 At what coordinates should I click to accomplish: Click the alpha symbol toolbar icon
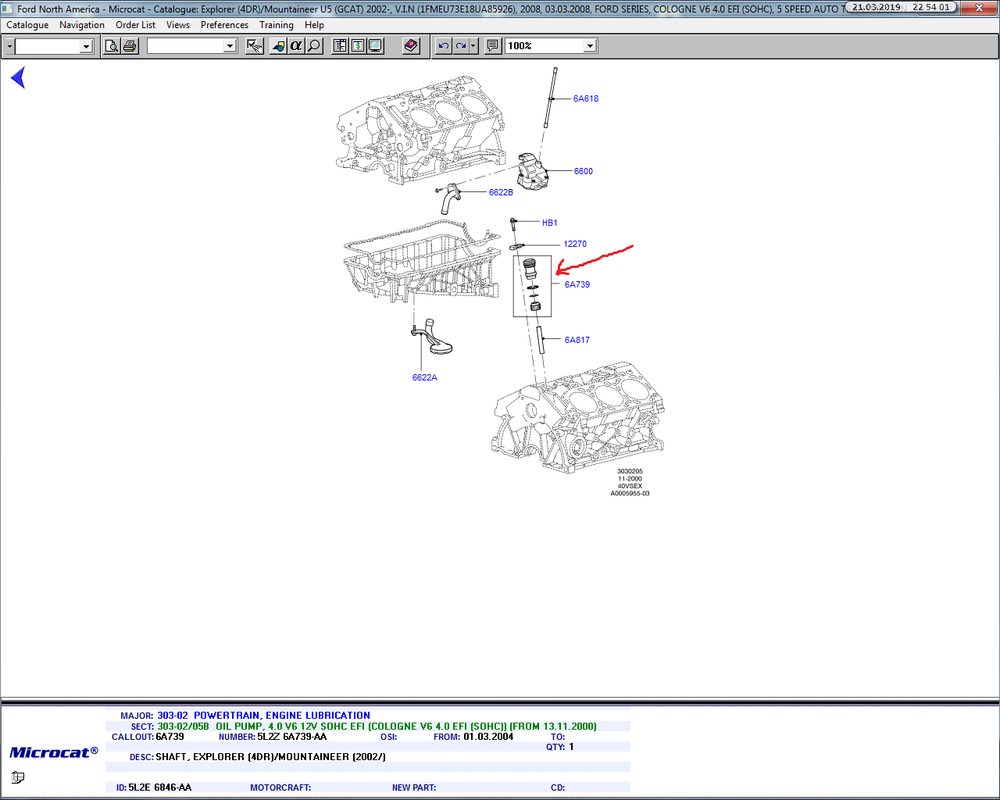(x=296, y=46)
